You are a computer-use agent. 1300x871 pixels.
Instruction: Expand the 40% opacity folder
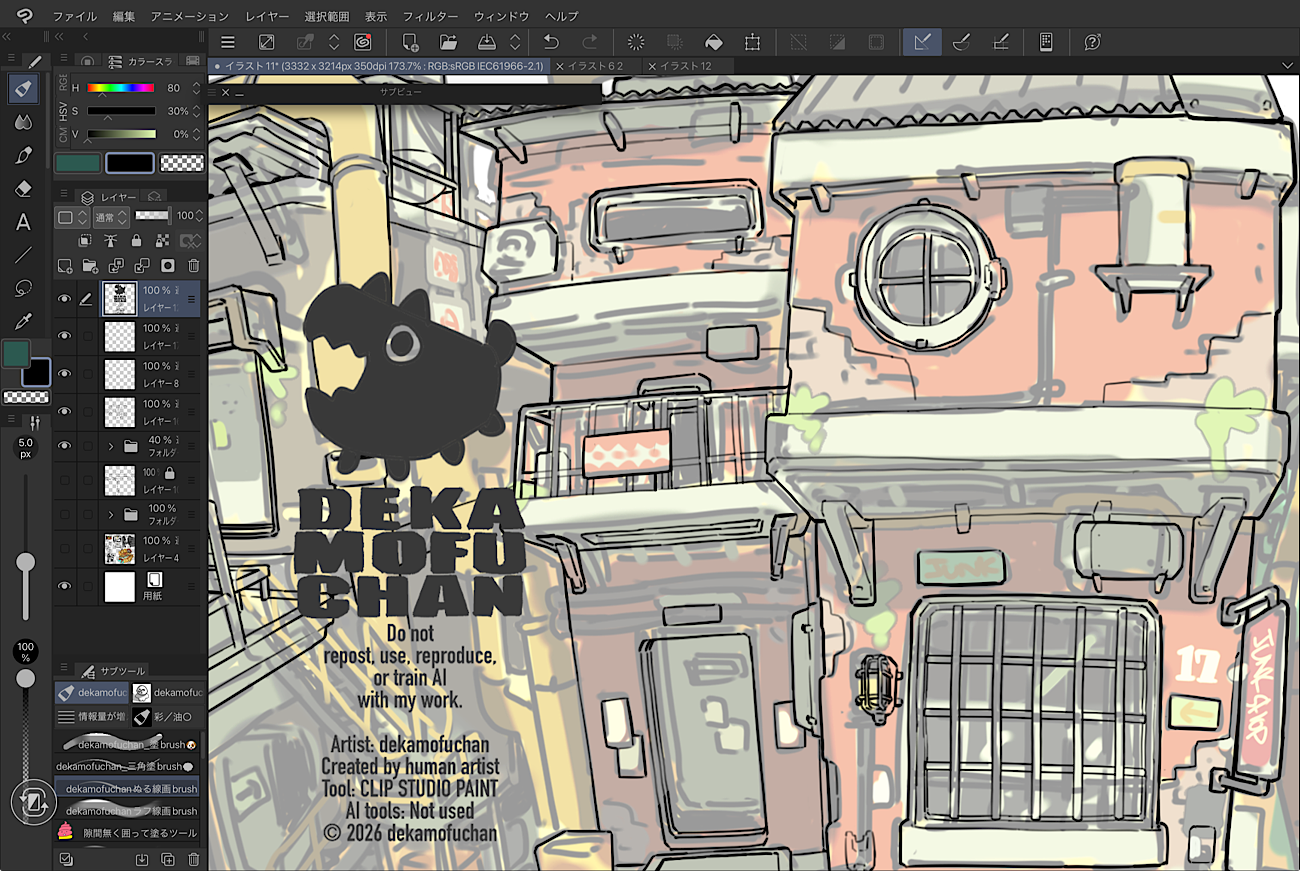click(111, 447)
